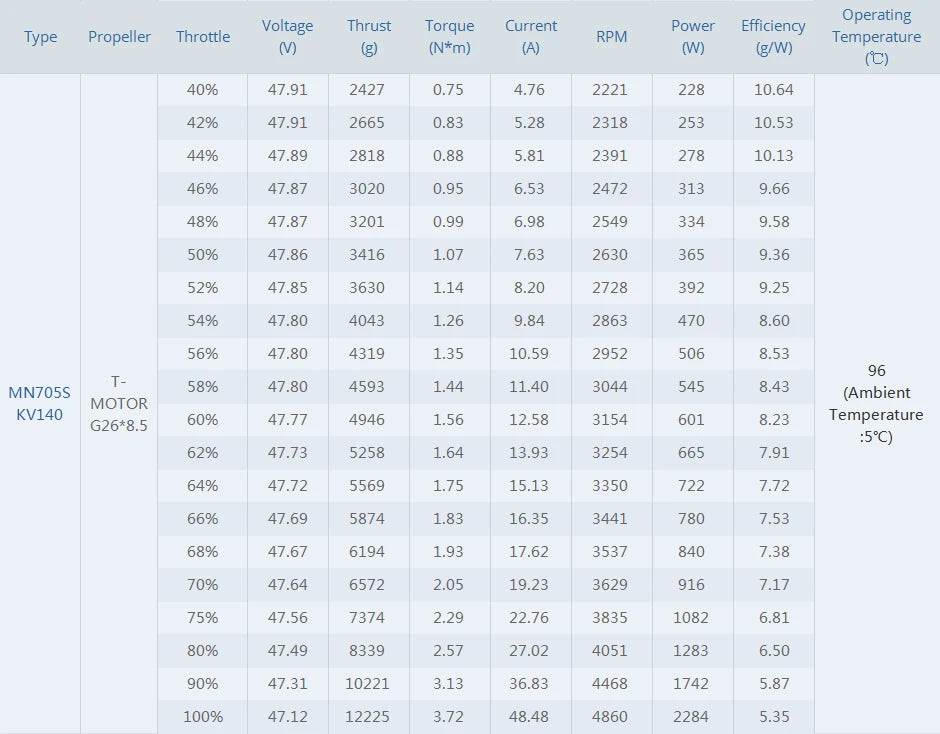Select the Thrust (g) column header

click(369, 37)
